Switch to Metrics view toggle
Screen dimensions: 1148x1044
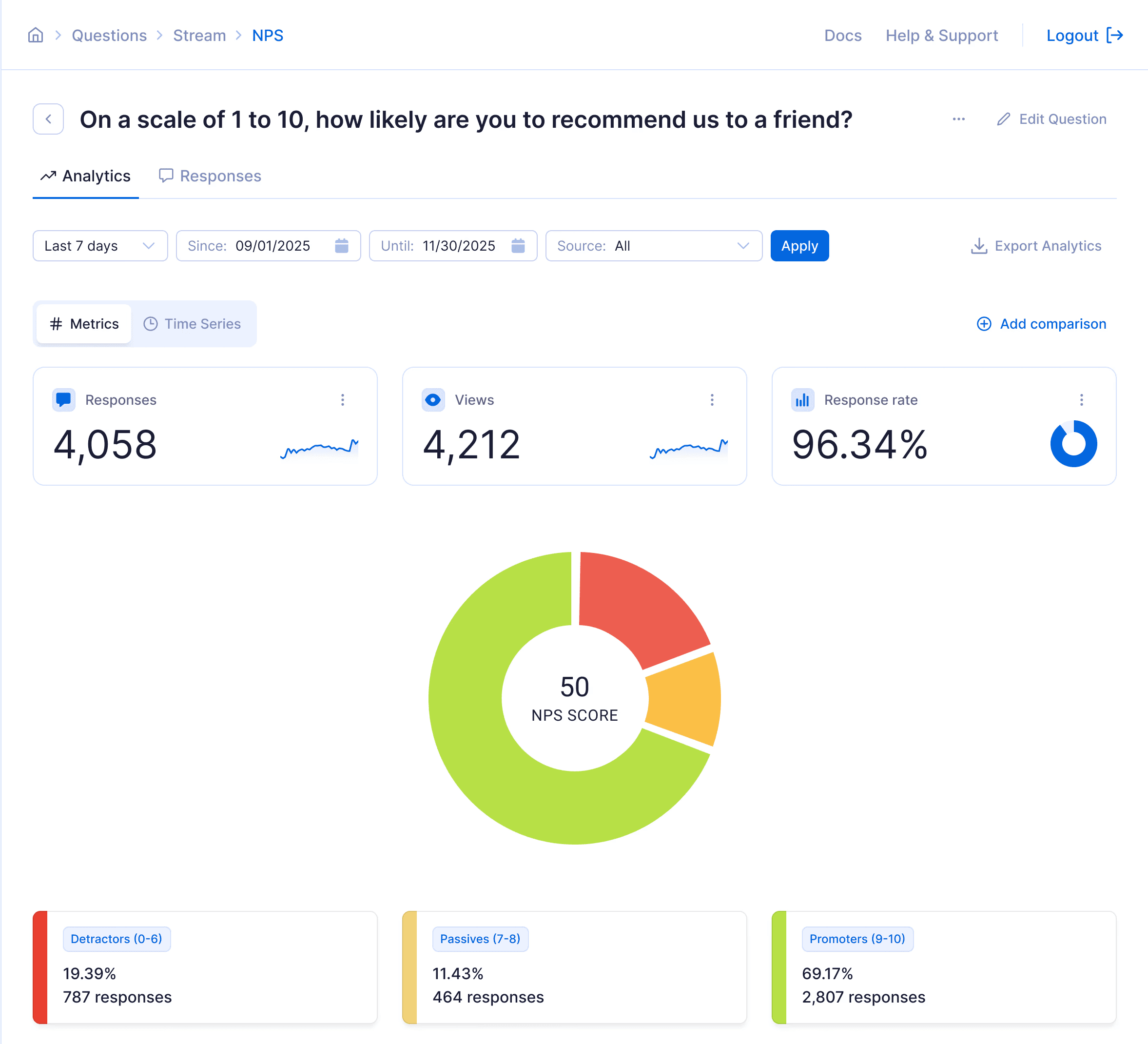point(84,323)
